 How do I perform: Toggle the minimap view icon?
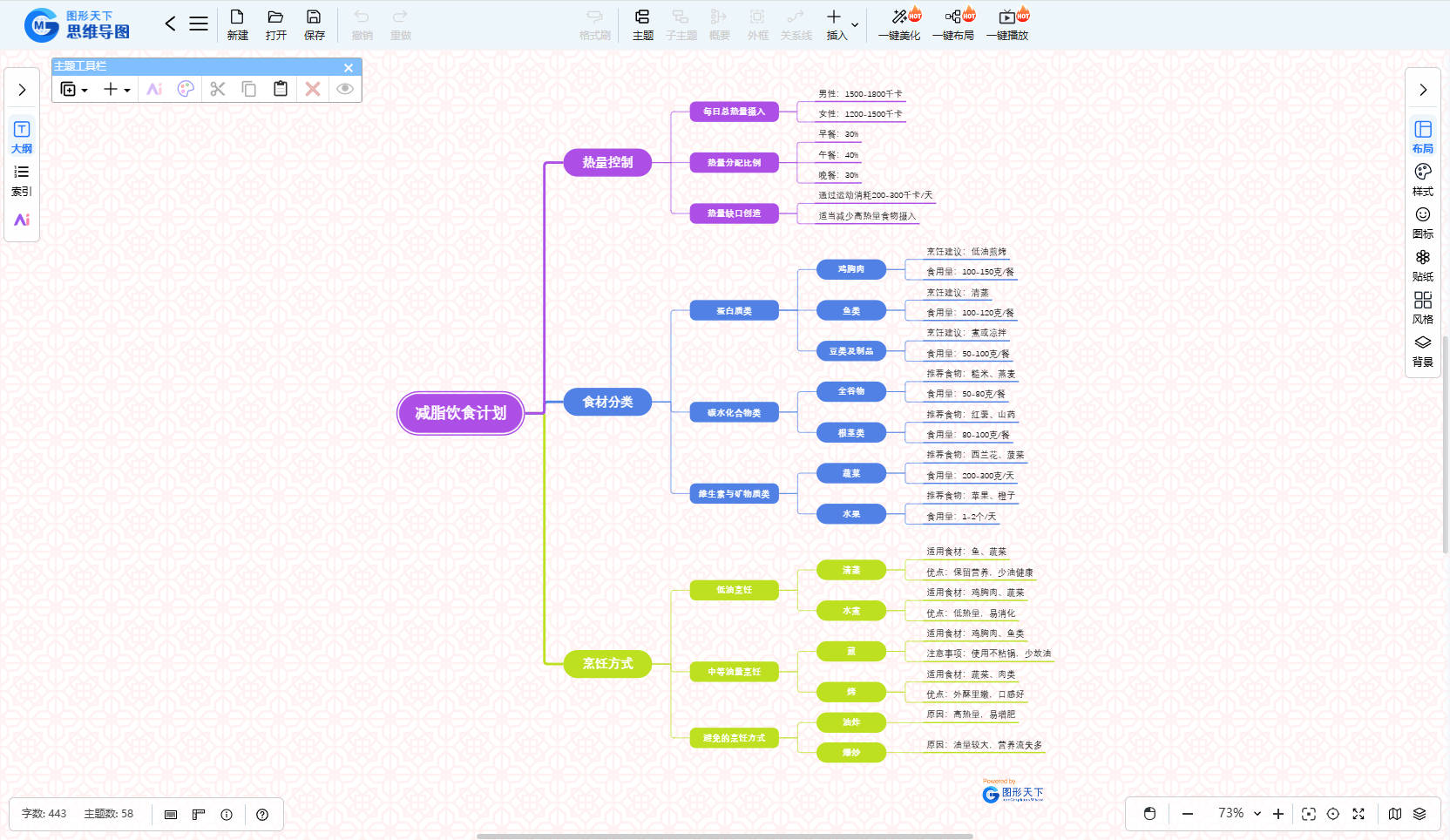pos(1394,814)
